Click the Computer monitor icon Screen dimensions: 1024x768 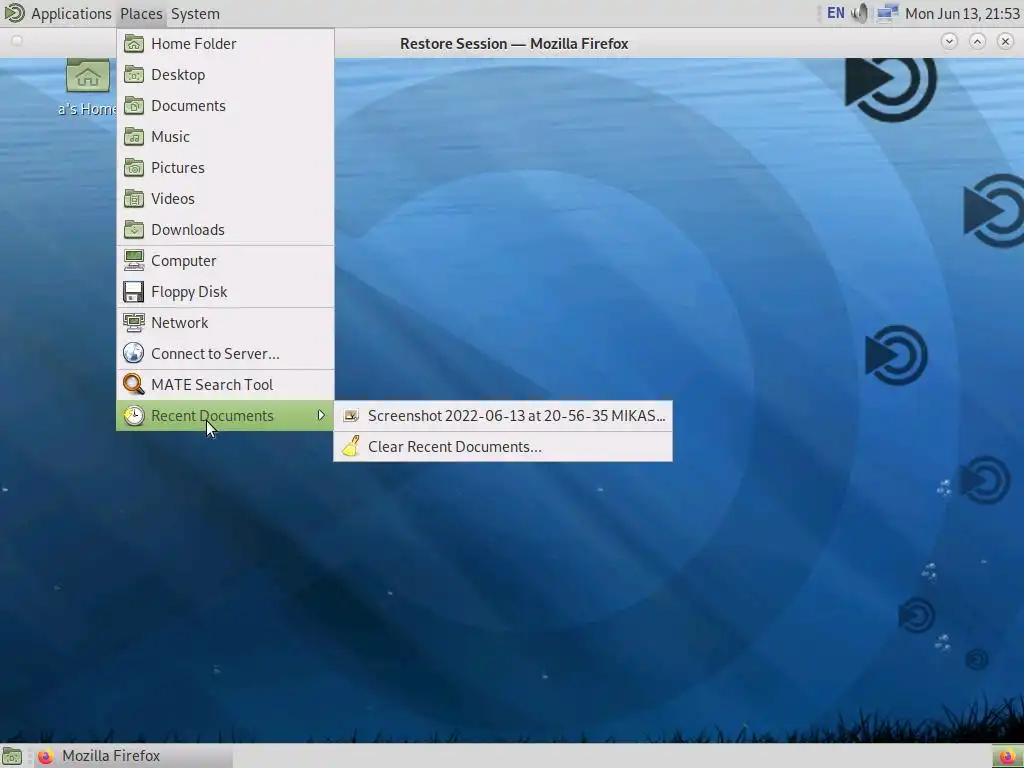point(134,261)
